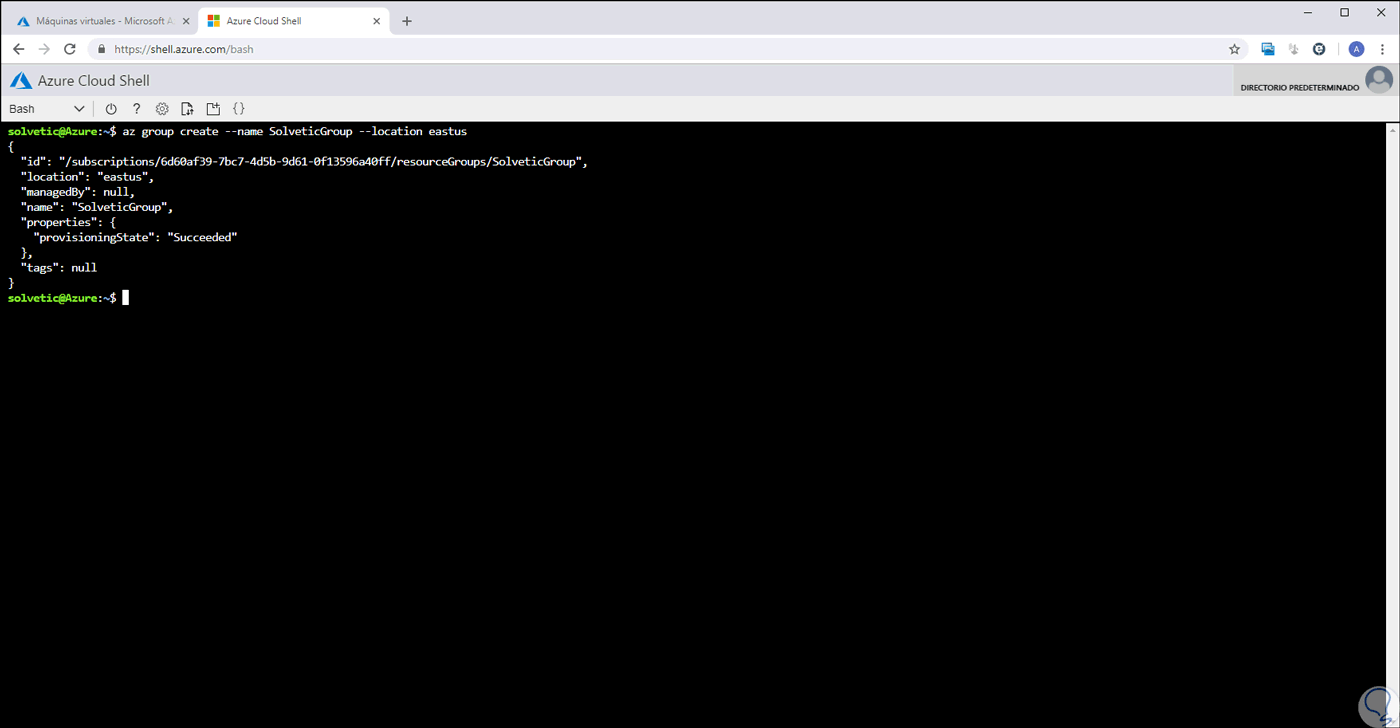The height and width of the screenshot is (728, 1400).
Task: Click the "managedBy": null output line
Action: [x=77, y=192]
